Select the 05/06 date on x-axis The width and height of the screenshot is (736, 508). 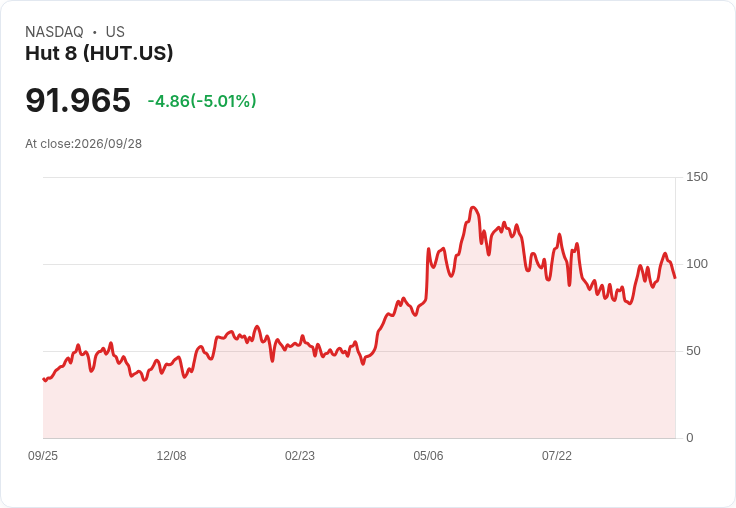[428, 455]
